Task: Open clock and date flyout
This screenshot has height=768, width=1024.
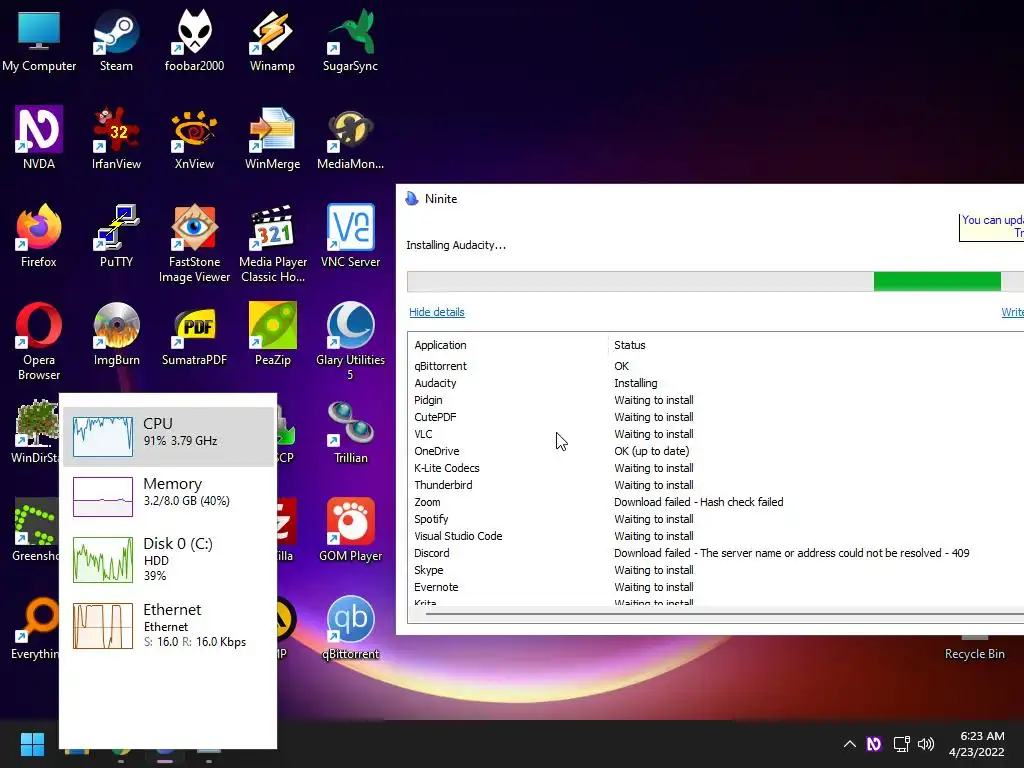Action: click(976, 744)
